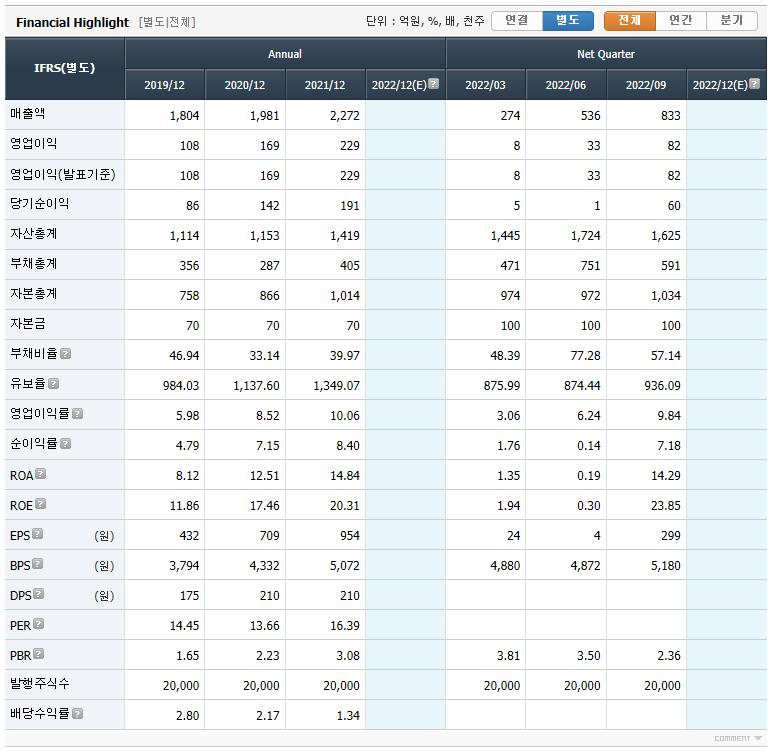
Task: Click 2021/12 매출액 value 2,272
Action: pyautogui.click(x=345, y=116)
